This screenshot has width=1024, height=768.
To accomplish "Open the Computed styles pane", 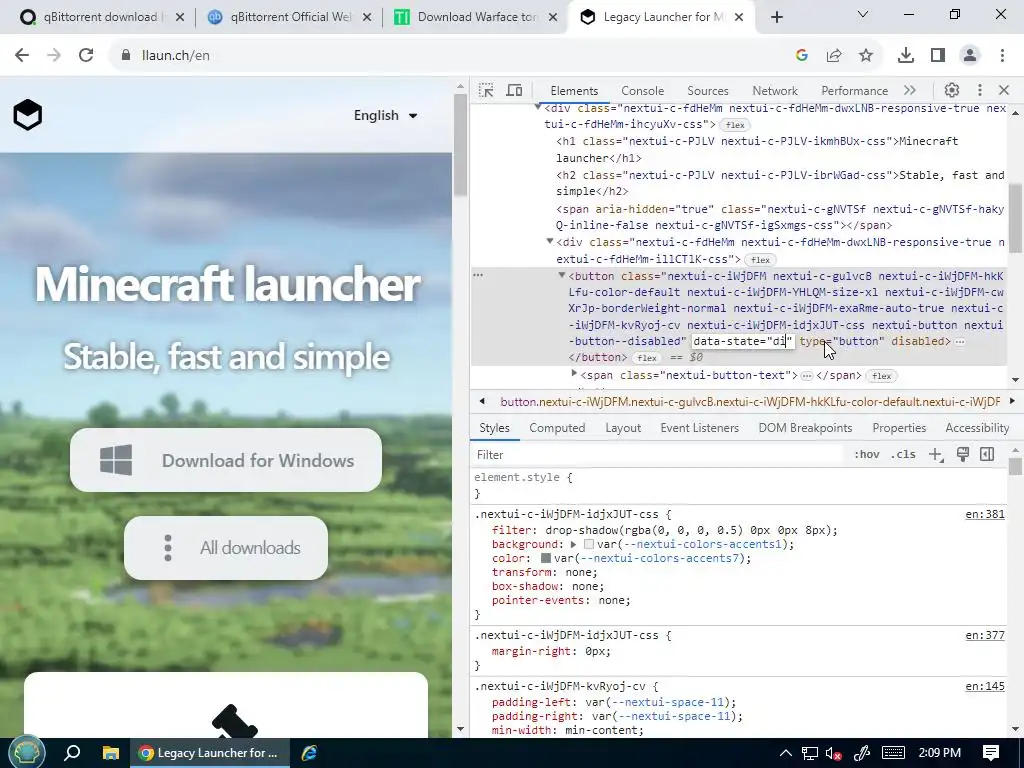I will (557, 428).
